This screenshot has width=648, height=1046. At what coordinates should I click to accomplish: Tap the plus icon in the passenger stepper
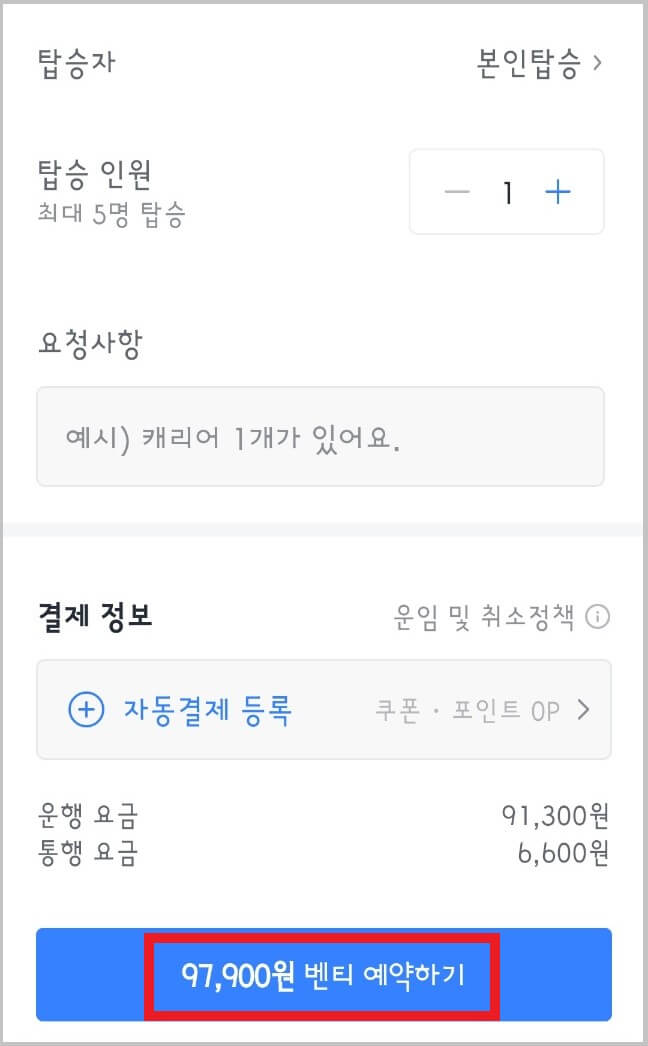558,191
